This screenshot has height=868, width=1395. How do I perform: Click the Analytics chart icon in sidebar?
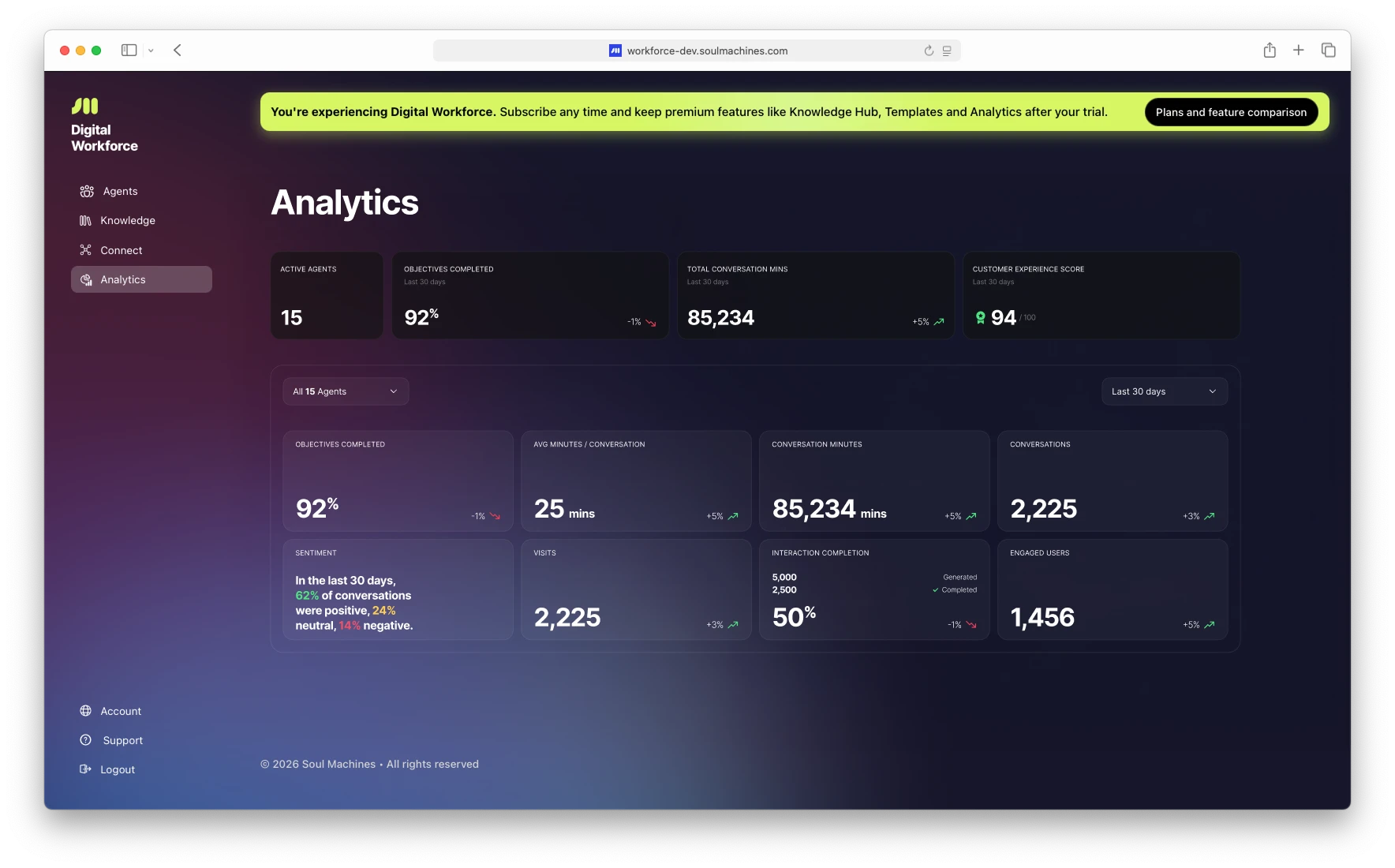85,279
